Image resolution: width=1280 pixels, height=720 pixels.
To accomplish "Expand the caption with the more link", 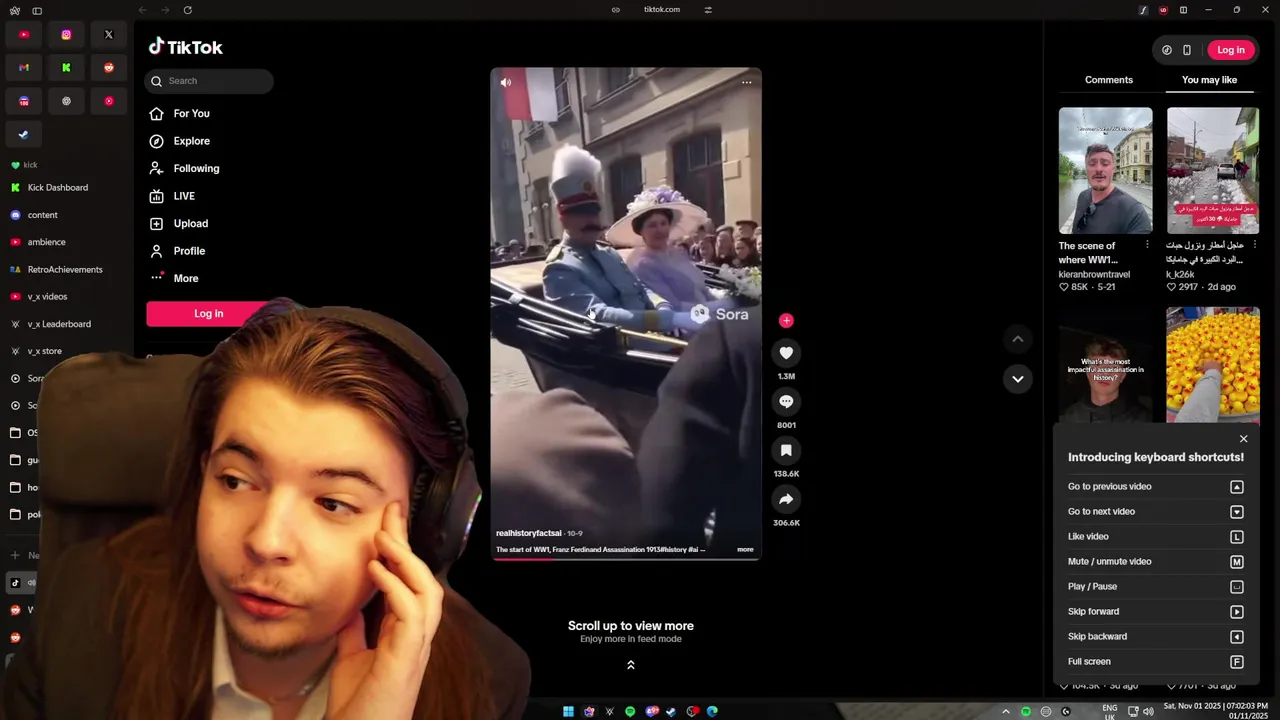I will [745, 549].
